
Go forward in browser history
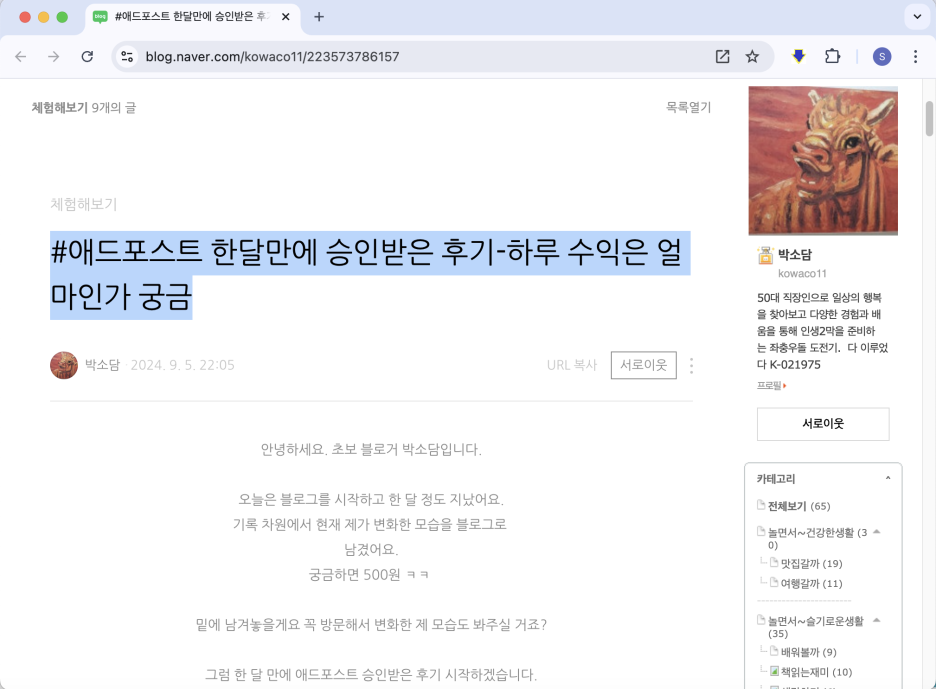point(54,57)
